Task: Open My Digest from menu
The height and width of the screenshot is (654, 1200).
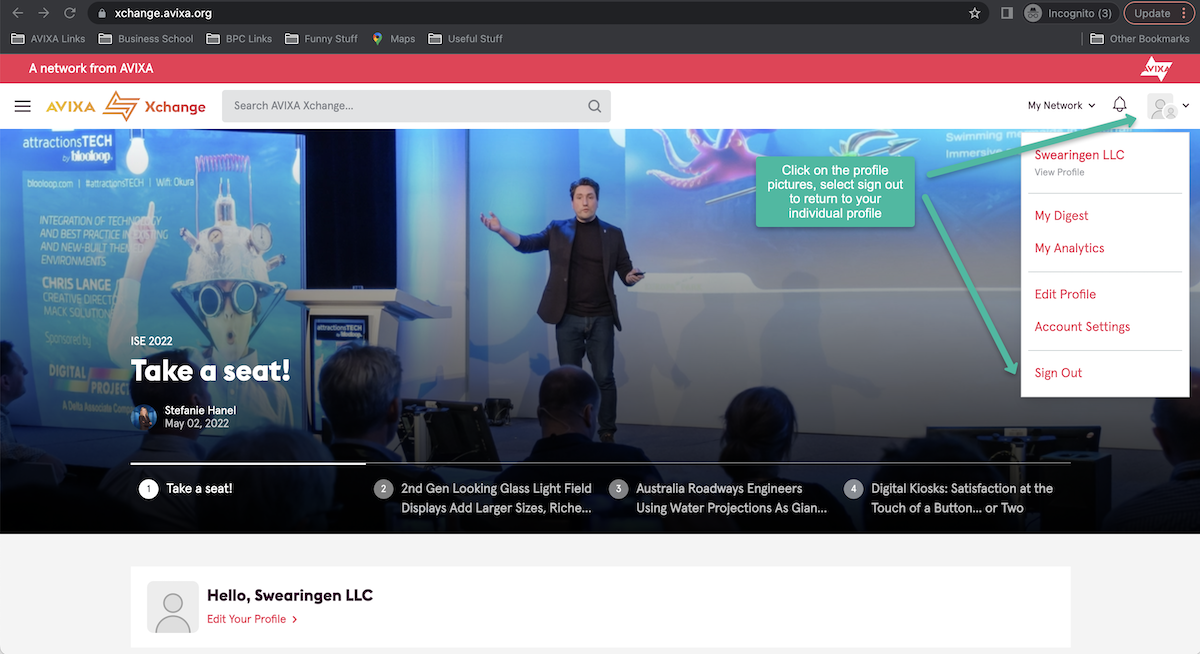Action: [1061, 216]
